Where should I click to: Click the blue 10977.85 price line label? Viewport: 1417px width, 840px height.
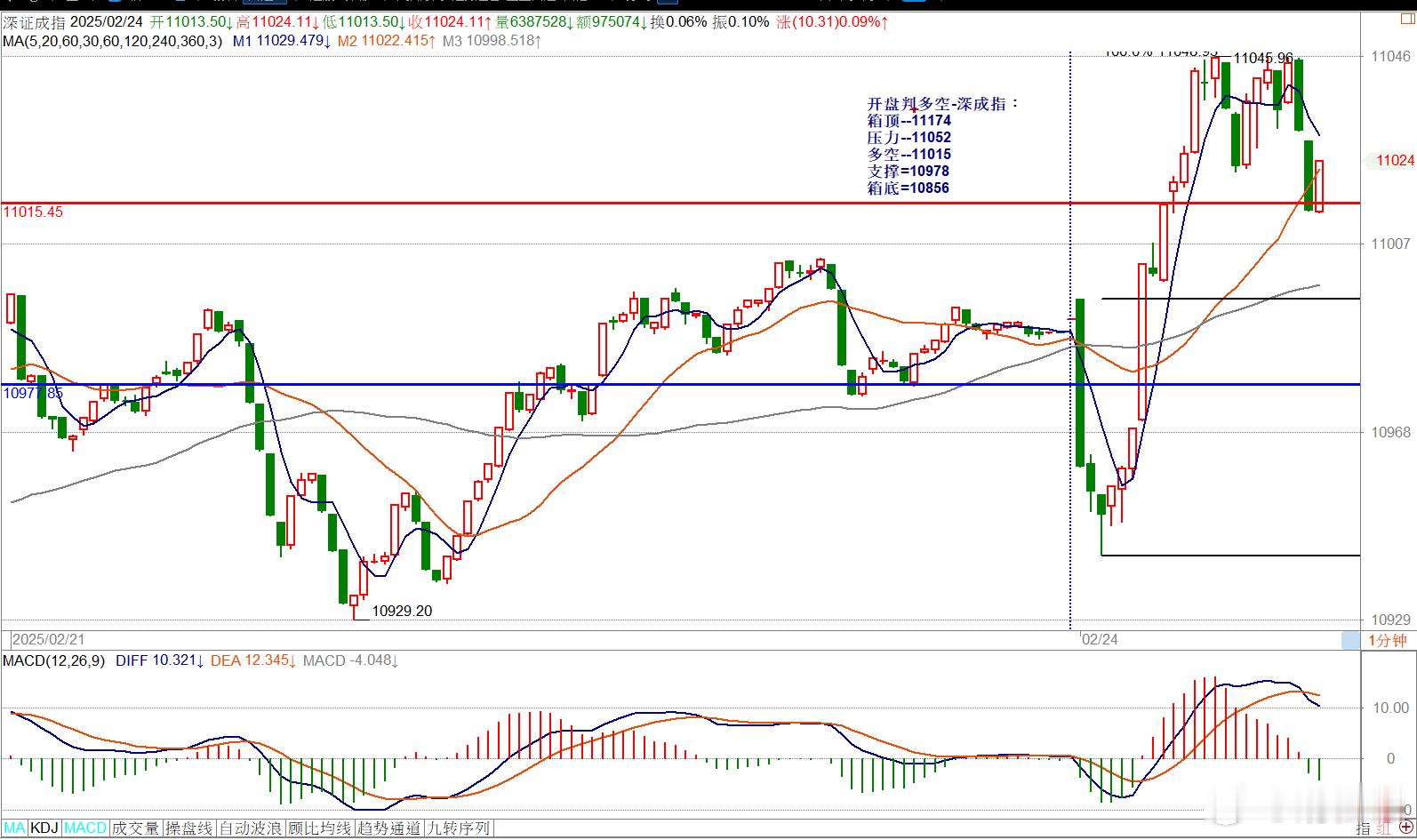point(34,393)
